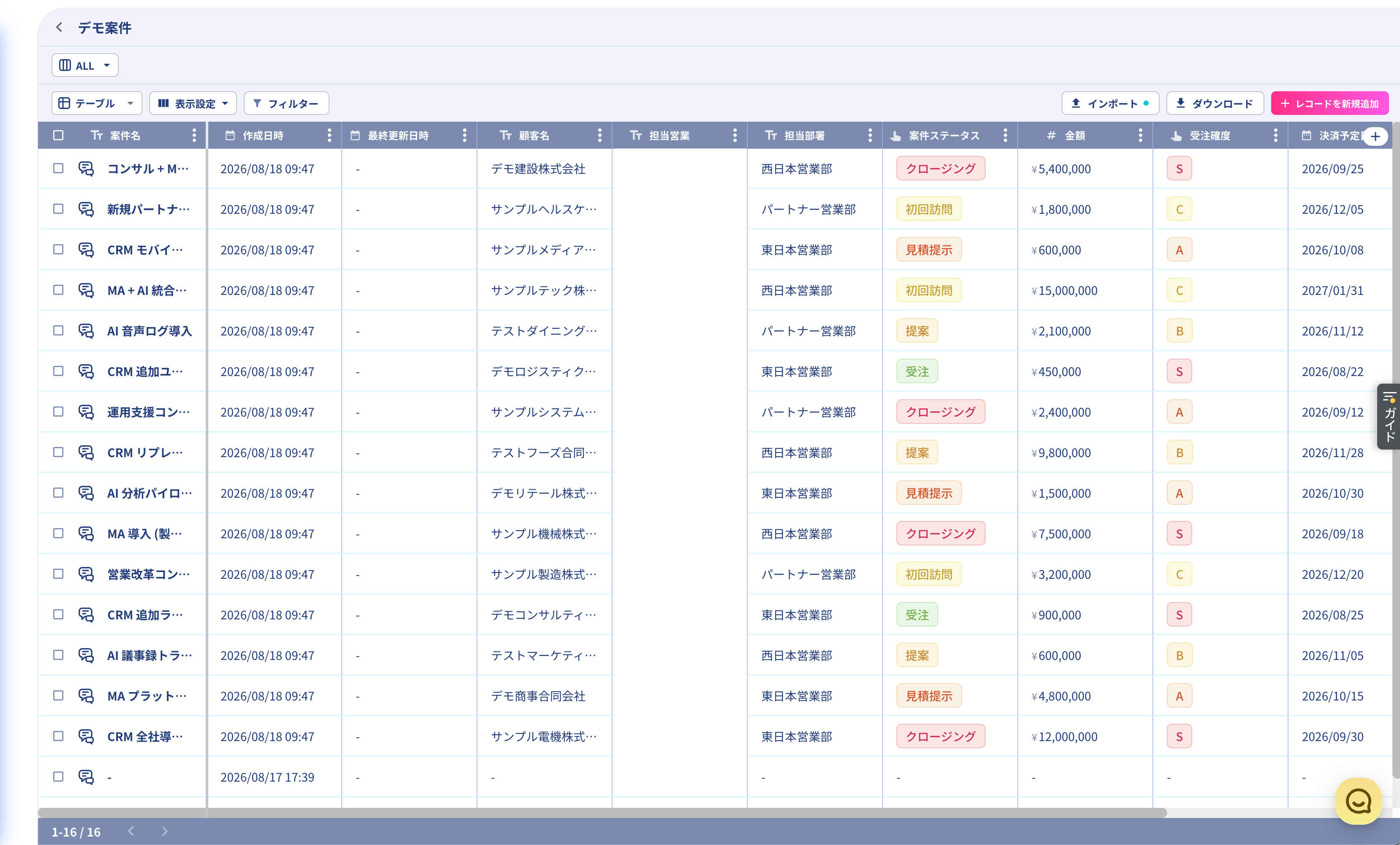Open record name AI 音声ログ導入

[x=150, y=331]
